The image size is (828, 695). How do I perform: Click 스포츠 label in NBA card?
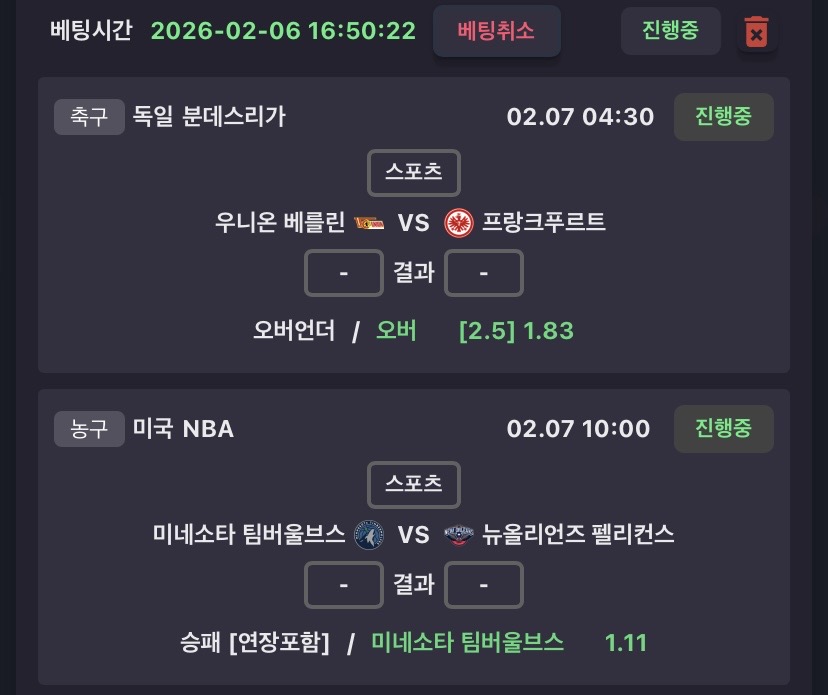coord(414,484)
